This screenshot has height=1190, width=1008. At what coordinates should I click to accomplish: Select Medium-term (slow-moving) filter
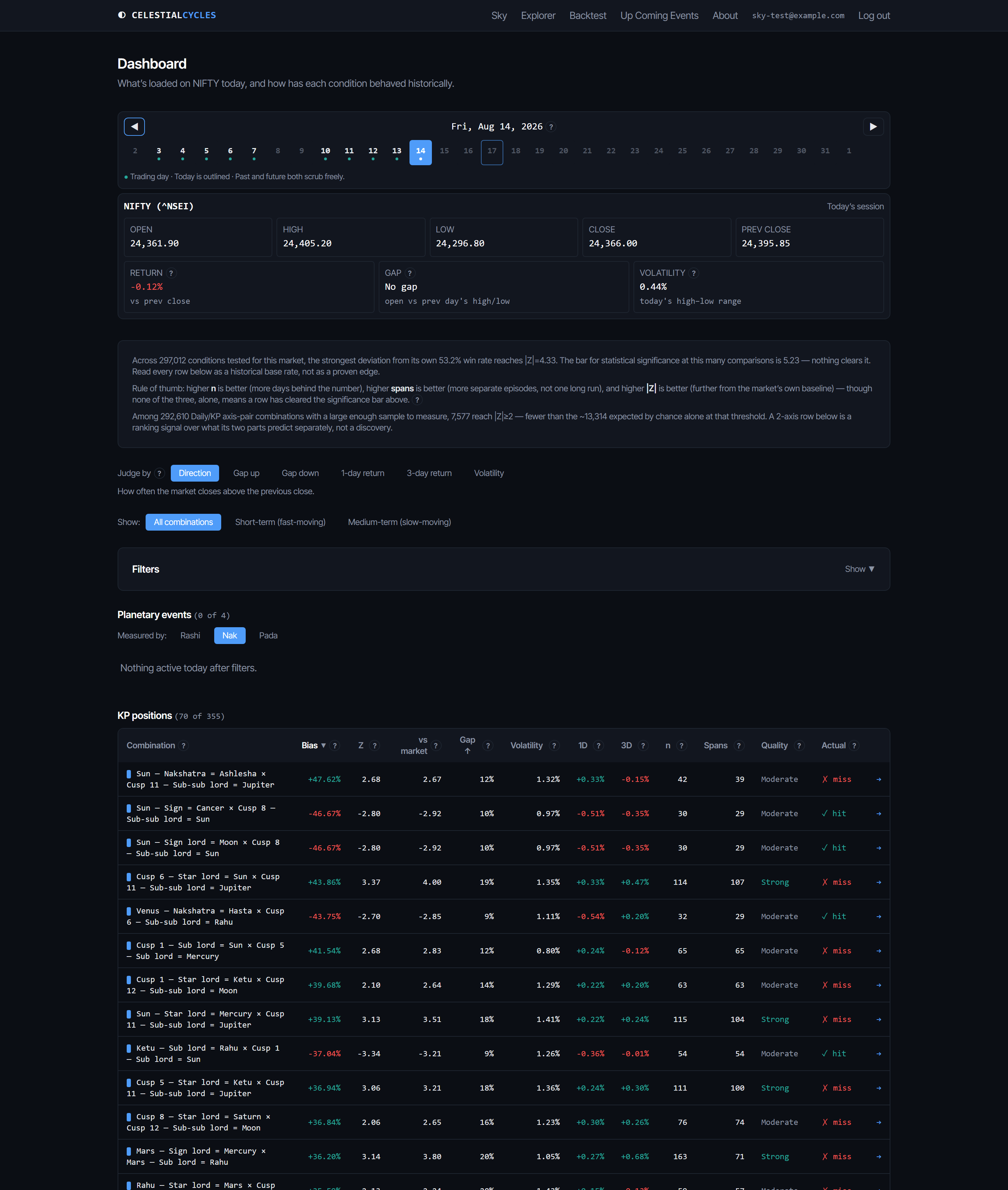(399, 522)
